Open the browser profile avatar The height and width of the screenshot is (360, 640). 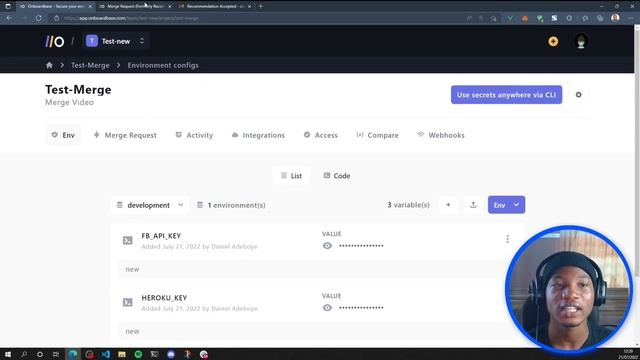pos(615,18)
